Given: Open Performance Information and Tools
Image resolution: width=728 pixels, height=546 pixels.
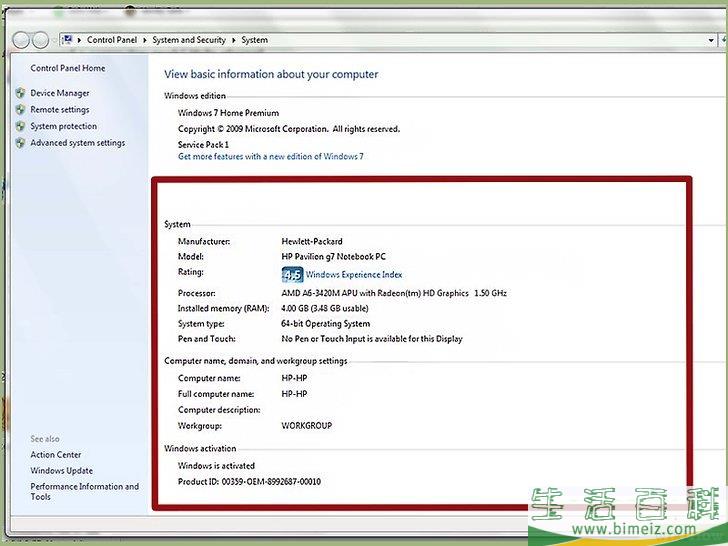Looking at the screenshot, I should (x=84, y=492).
